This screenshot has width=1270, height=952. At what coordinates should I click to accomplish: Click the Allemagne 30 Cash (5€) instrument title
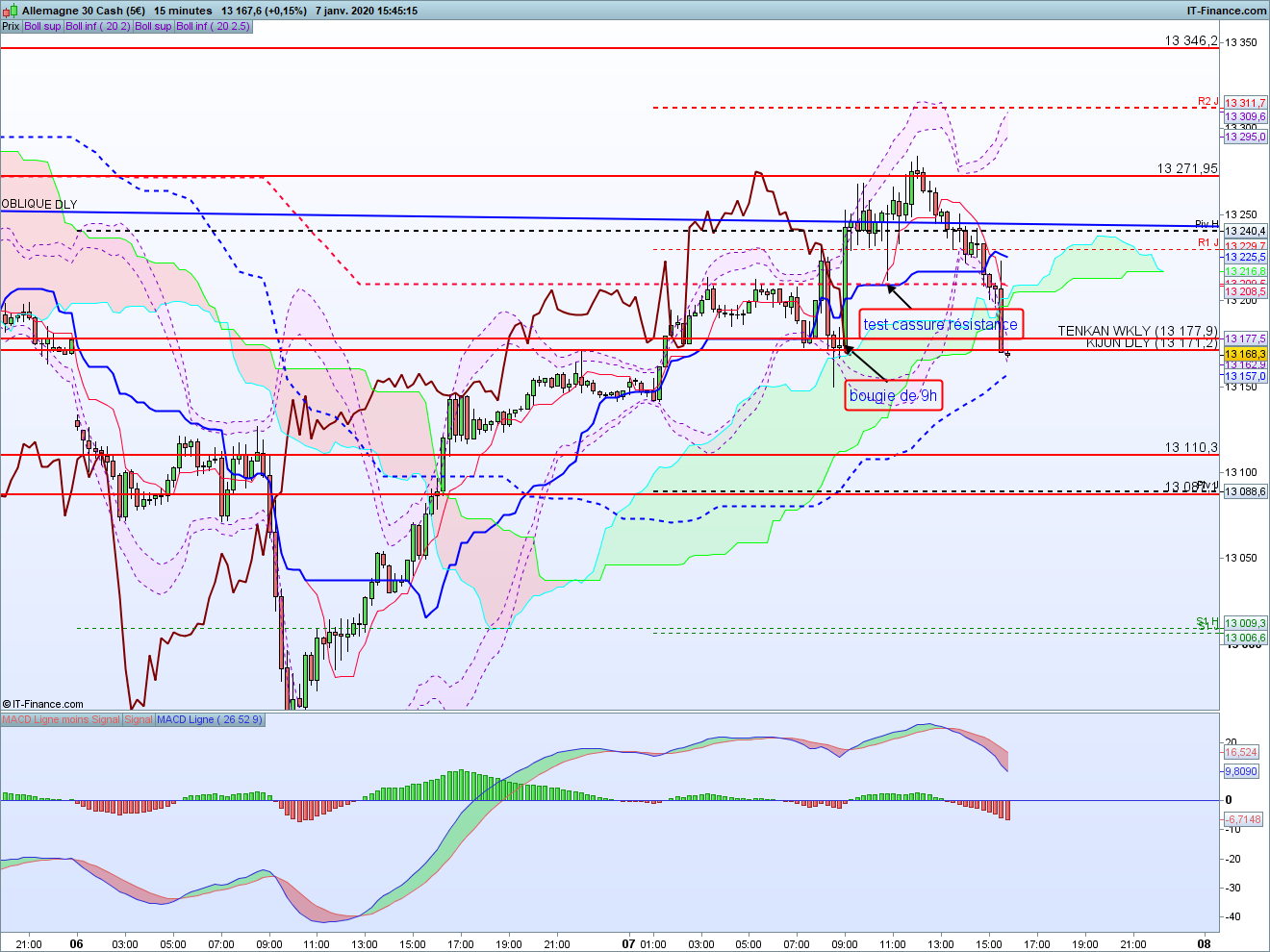pyautogui.click(x=84, y=11)
